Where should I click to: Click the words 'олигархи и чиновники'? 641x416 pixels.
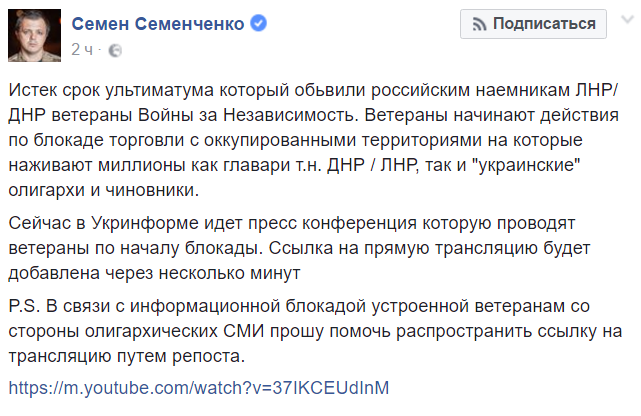click(104, 190)
